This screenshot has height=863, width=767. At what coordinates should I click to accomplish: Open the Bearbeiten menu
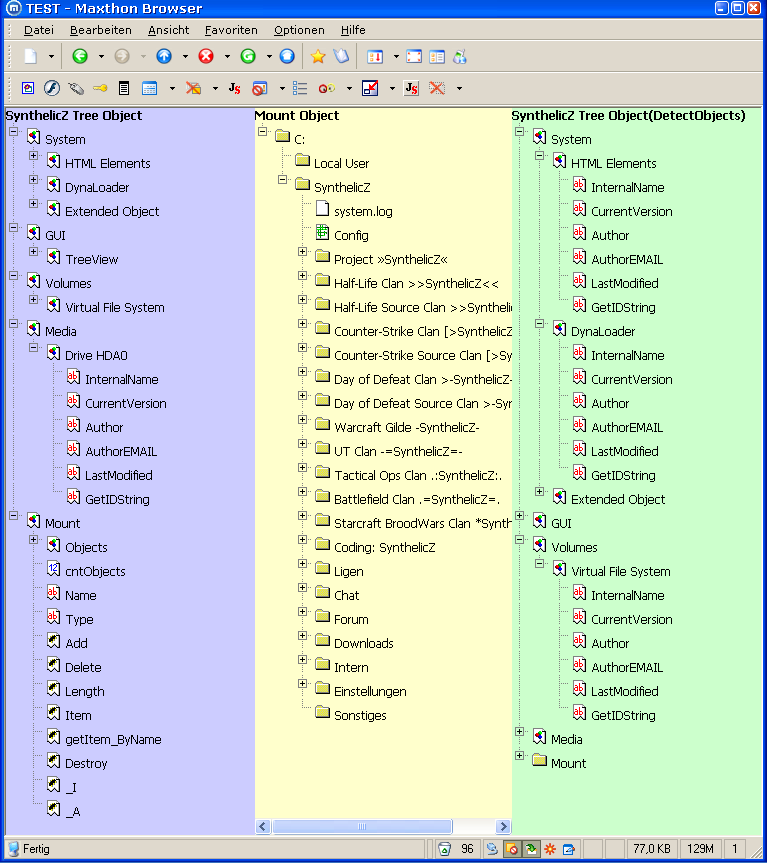click(x=101, y=30)
